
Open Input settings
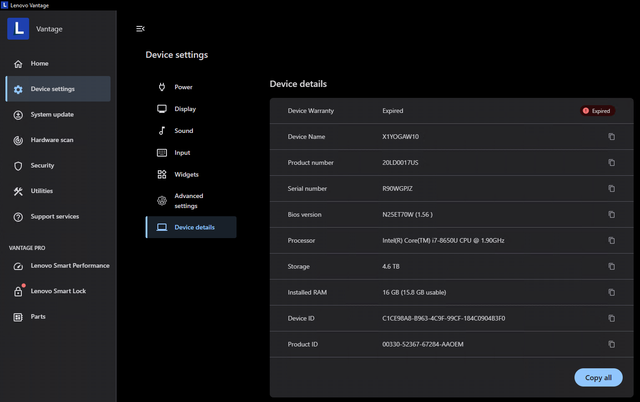(191, 153)
